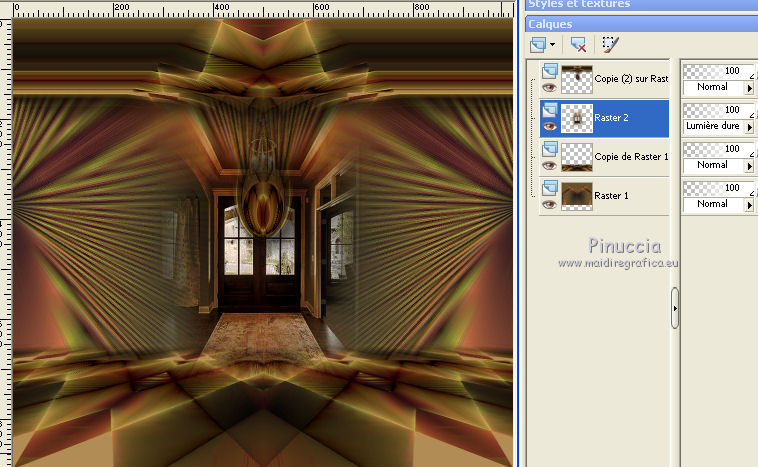Select the 'Copie de Raster 1' layer name
Image resolution: width=758 pixels, height=467 pixels.
pos(631,157)
